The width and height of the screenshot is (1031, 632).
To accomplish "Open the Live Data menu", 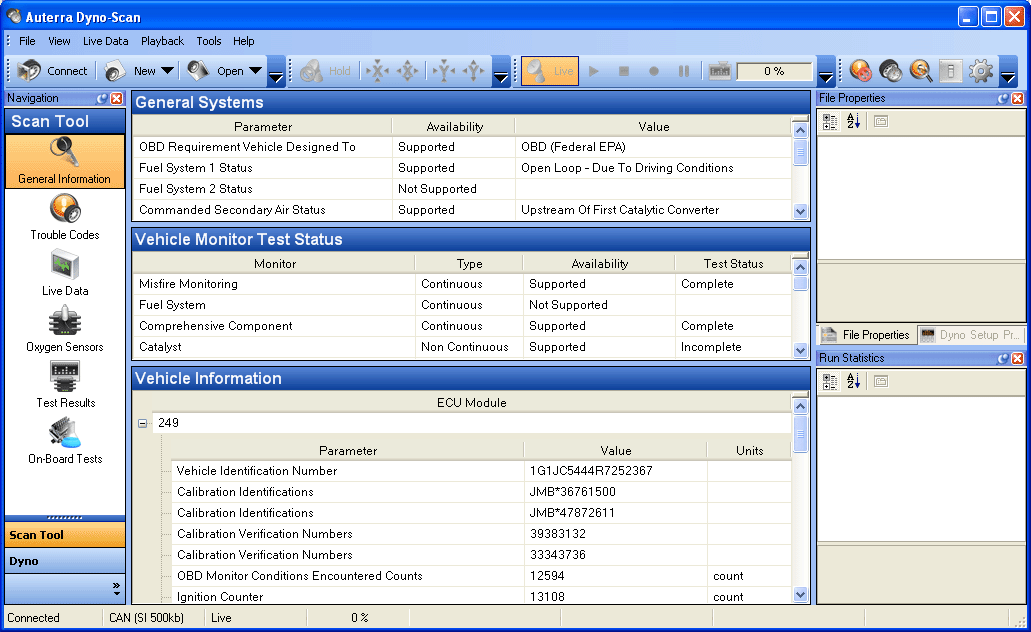I will 105,41.
